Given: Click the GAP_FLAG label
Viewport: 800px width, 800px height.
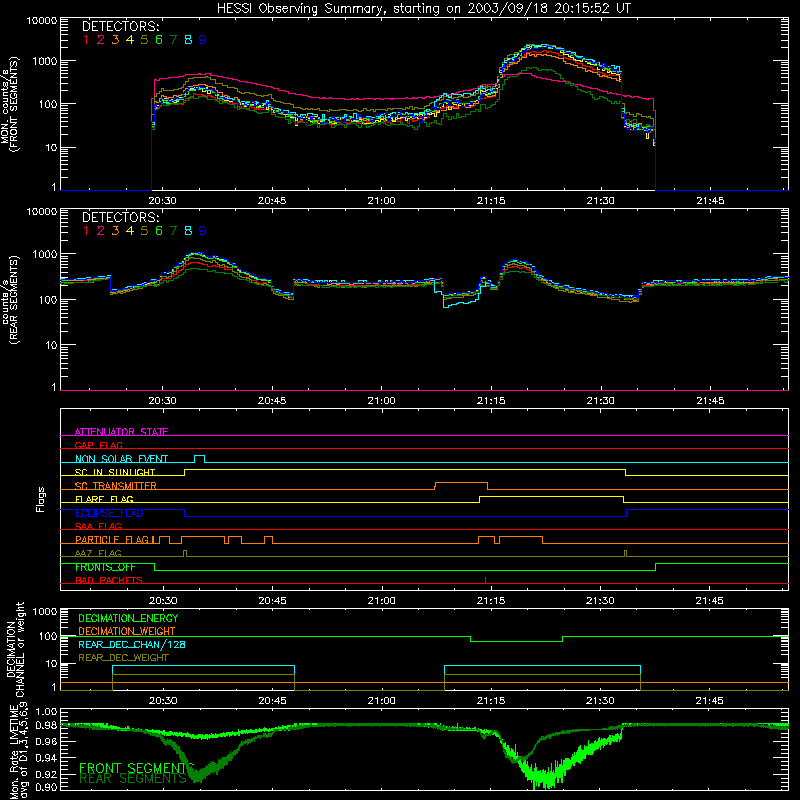Looking at the screenshot, I should click(98, 445).
